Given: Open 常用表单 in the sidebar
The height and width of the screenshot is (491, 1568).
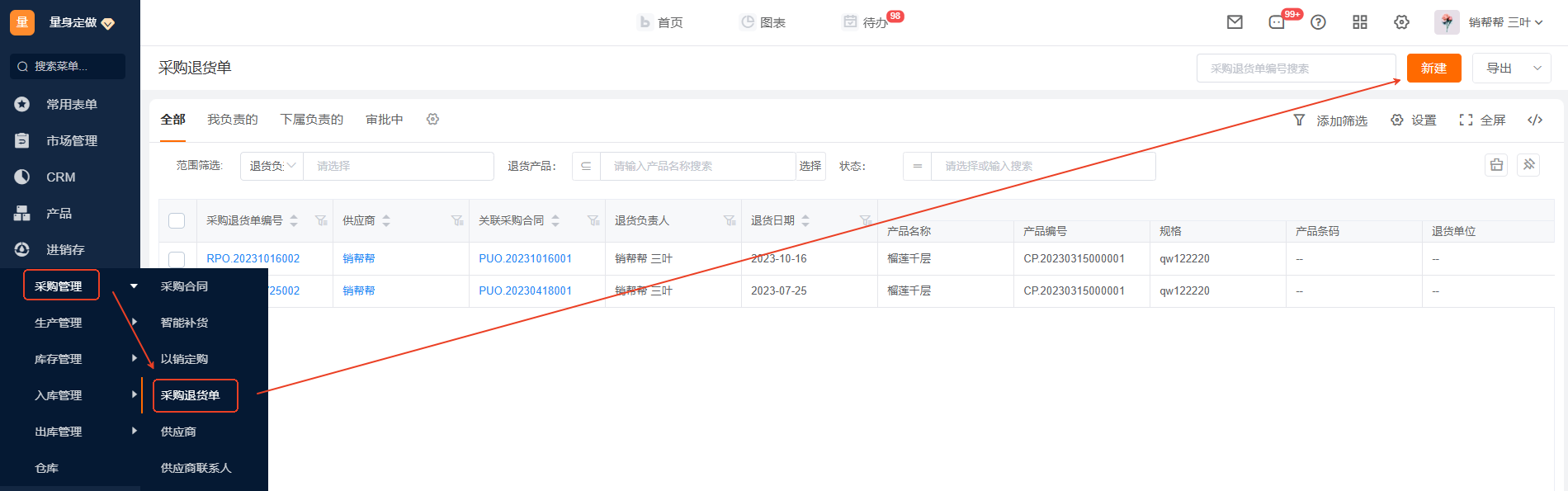Looking at the screenshot, I should point(70,104).
